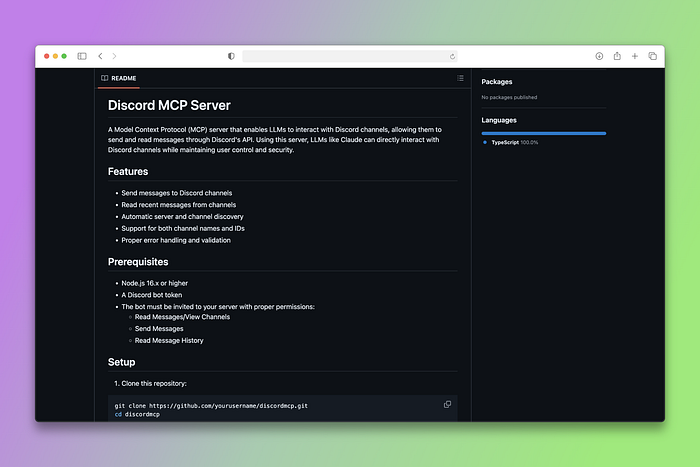Click 'Send messages to Discord channels' bullet

(x=177, y=193)
